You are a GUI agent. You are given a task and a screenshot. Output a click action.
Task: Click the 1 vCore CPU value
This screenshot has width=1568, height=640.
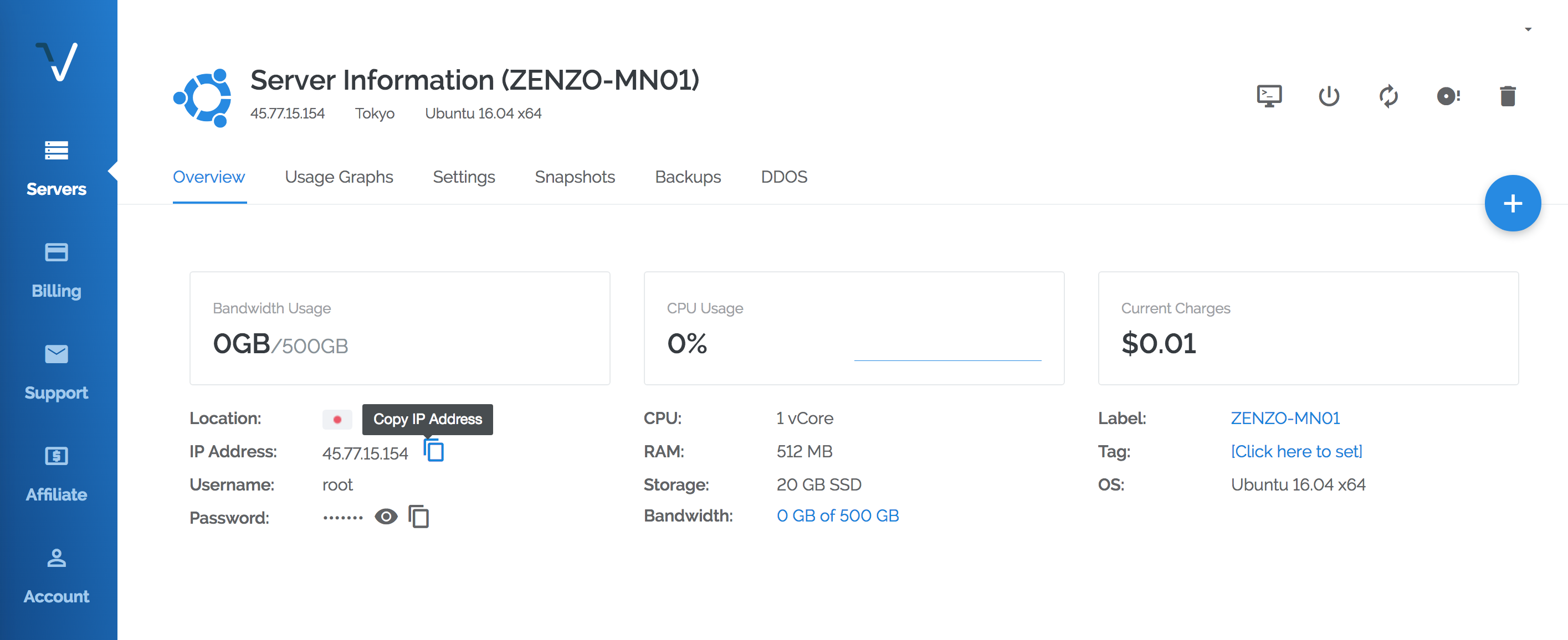805,419
